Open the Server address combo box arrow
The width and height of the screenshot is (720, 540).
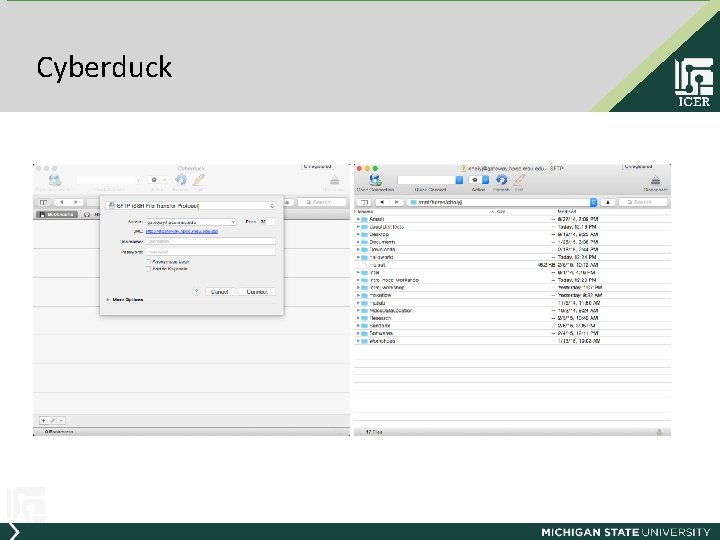click(233, 222)
